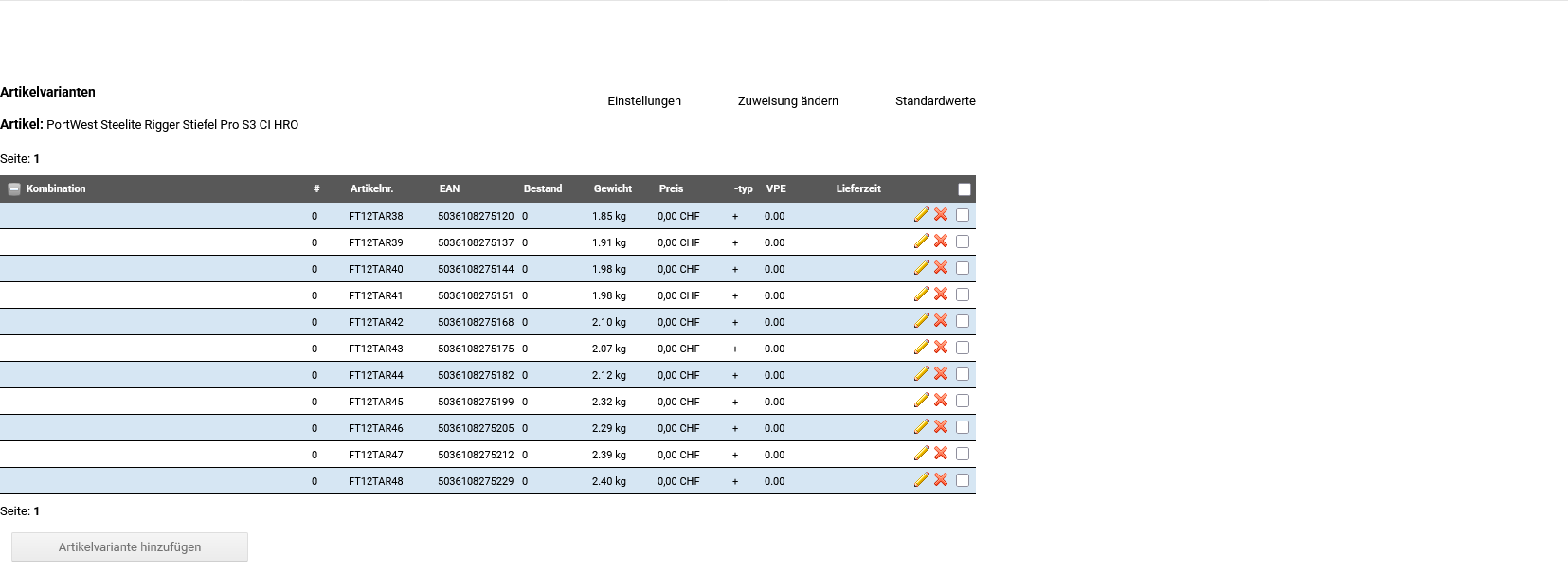The image size is (1568, 573).
Task: Sort by the Artikelnr. column header
Action: tap(371, 189)
